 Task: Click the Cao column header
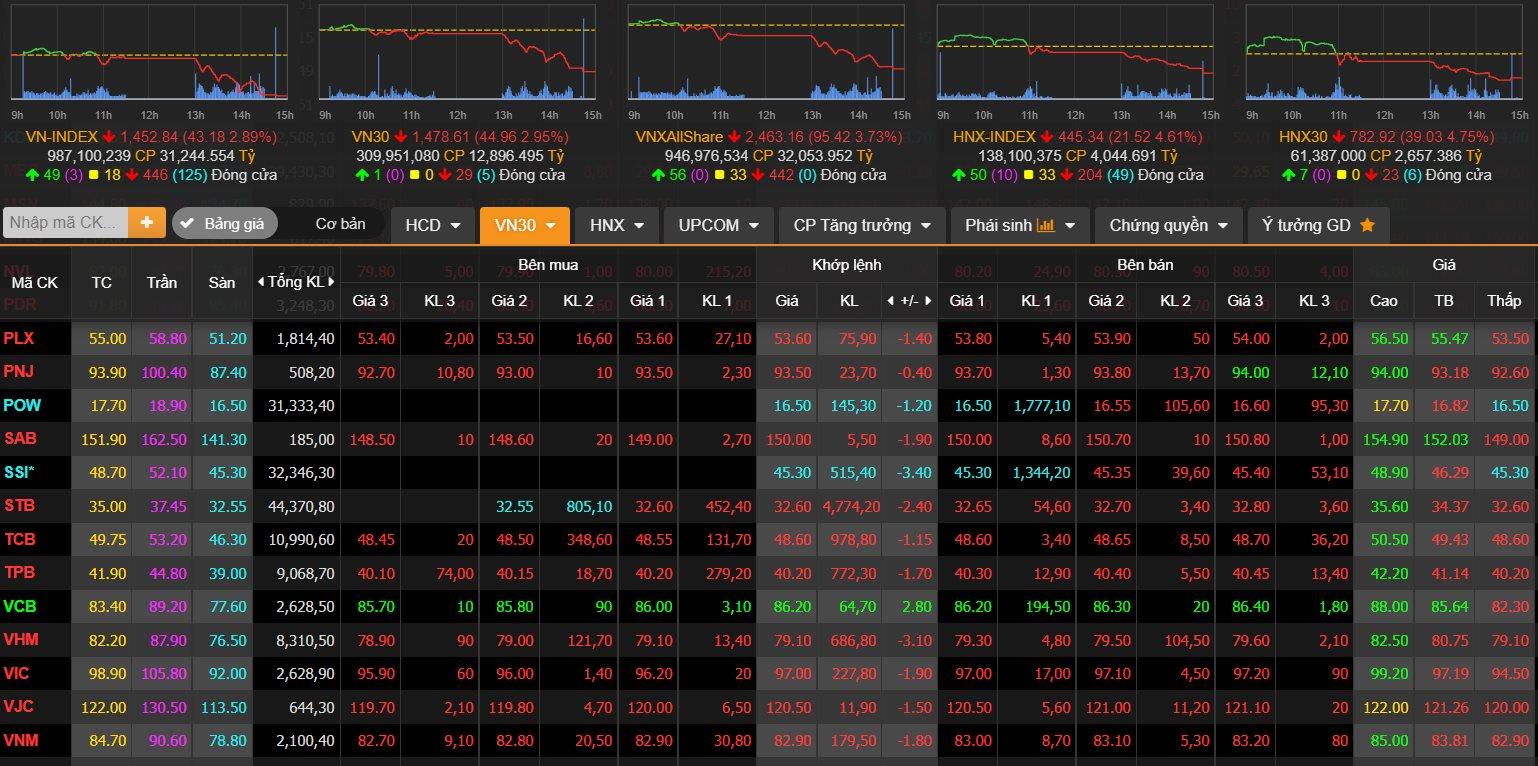tap(1384, 300)
